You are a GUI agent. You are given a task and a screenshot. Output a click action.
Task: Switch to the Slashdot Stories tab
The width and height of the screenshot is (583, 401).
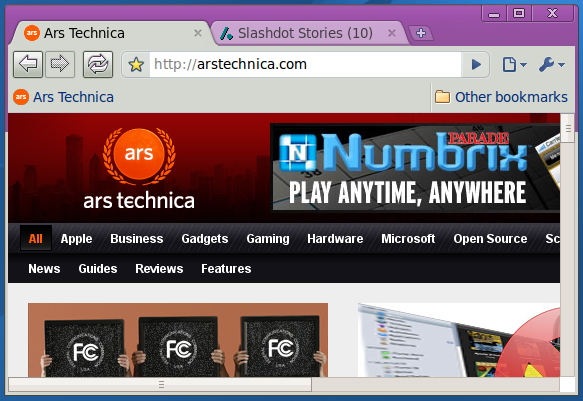click(305, 33)
